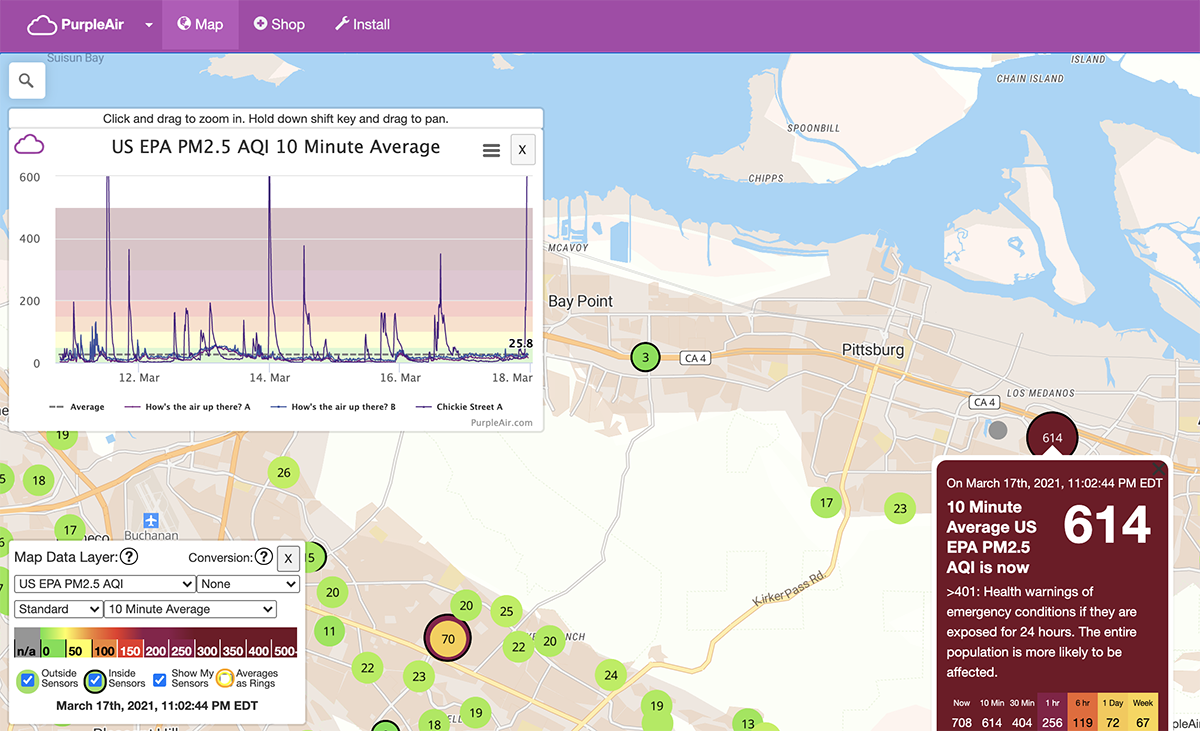
Task: Open the US EPA PM2.5 AQI dropdown
Action: point(104,583)
